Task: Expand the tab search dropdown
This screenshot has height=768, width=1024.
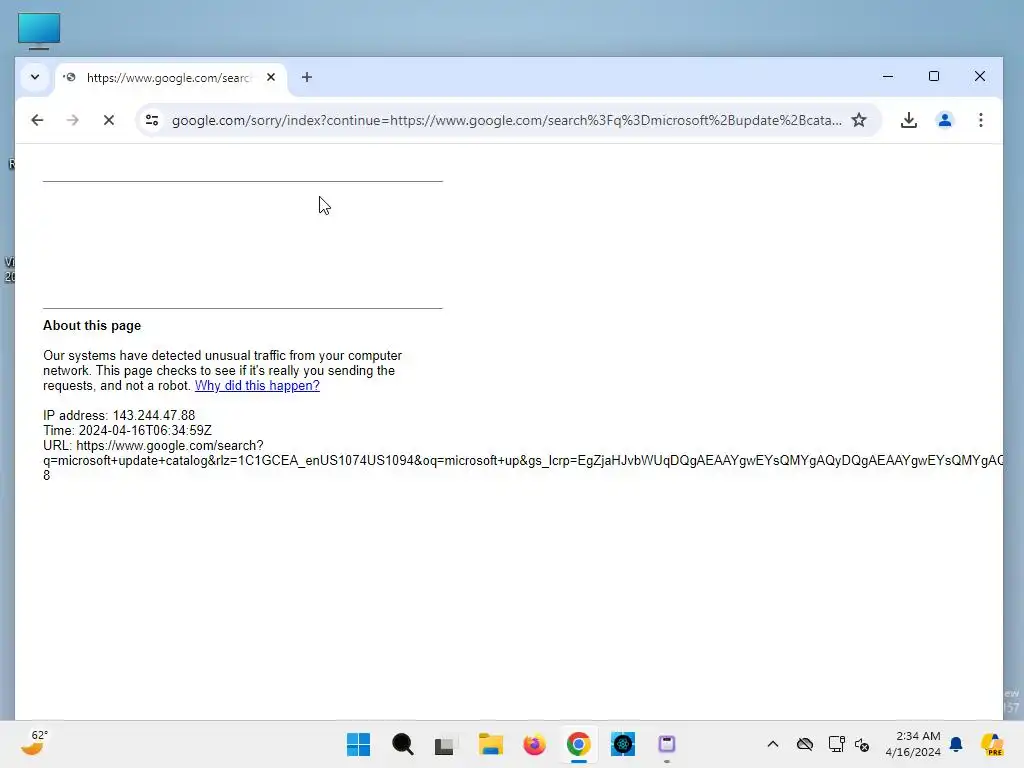Action: coord(35,77)
